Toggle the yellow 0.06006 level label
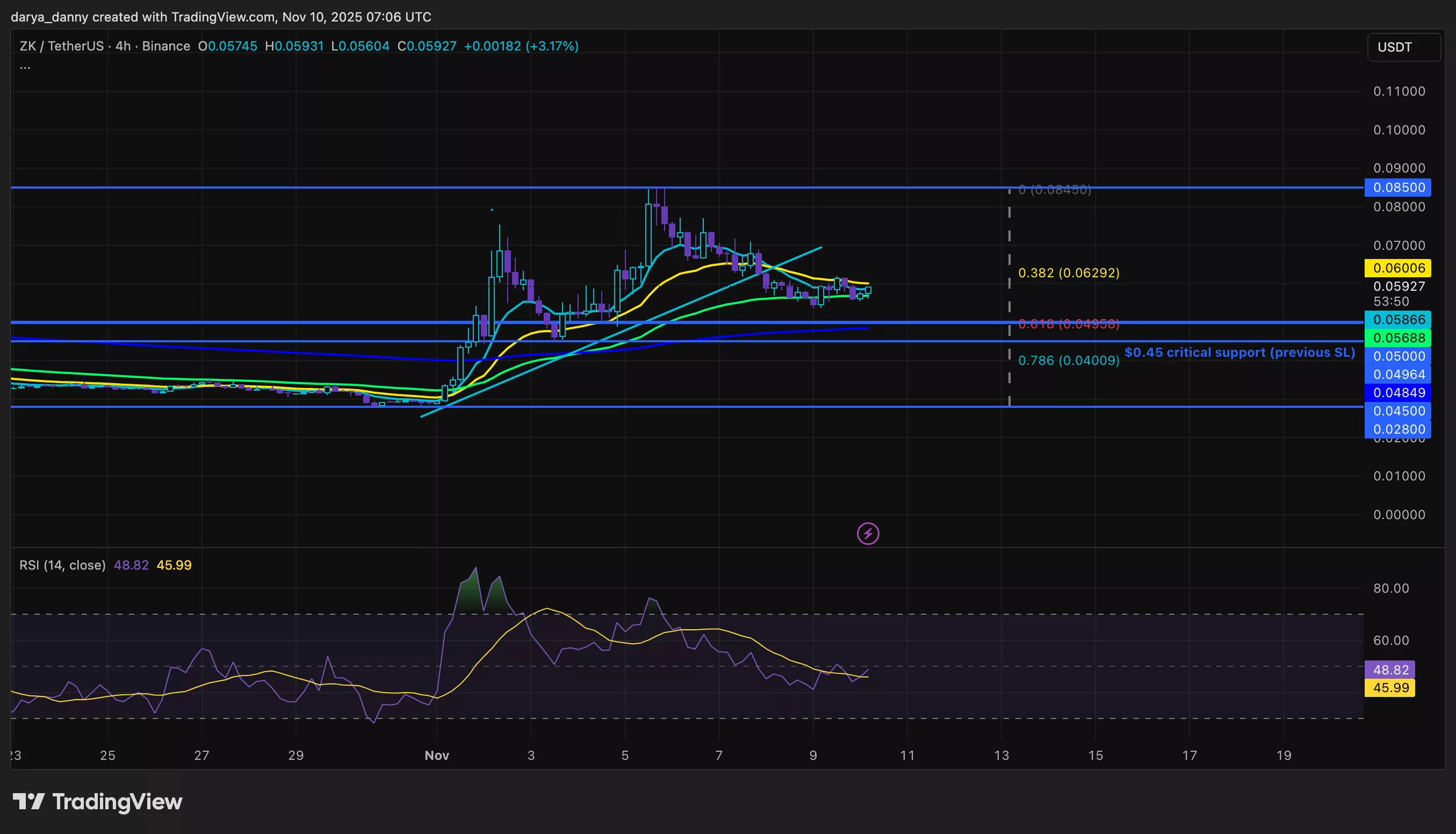 pyautogui.click(x=1398, y=268)
